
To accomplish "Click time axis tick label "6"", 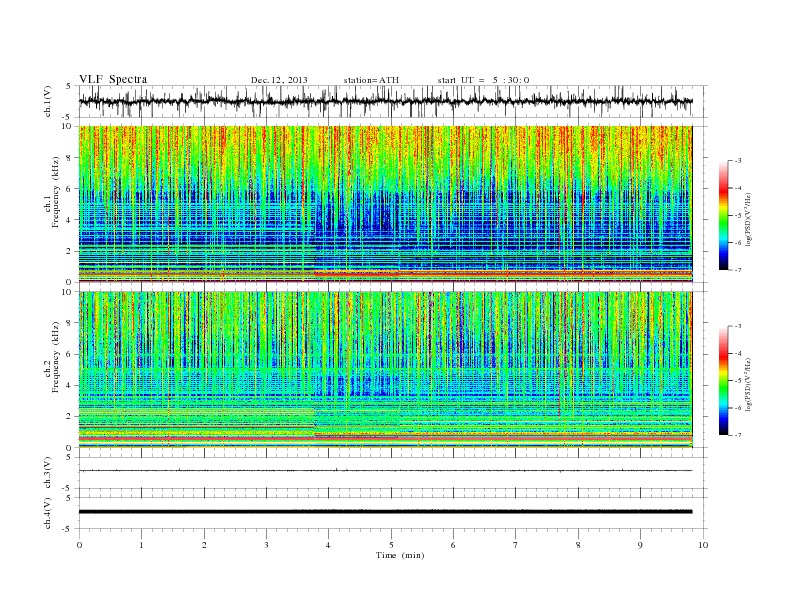I will click(x=454, y=545).
